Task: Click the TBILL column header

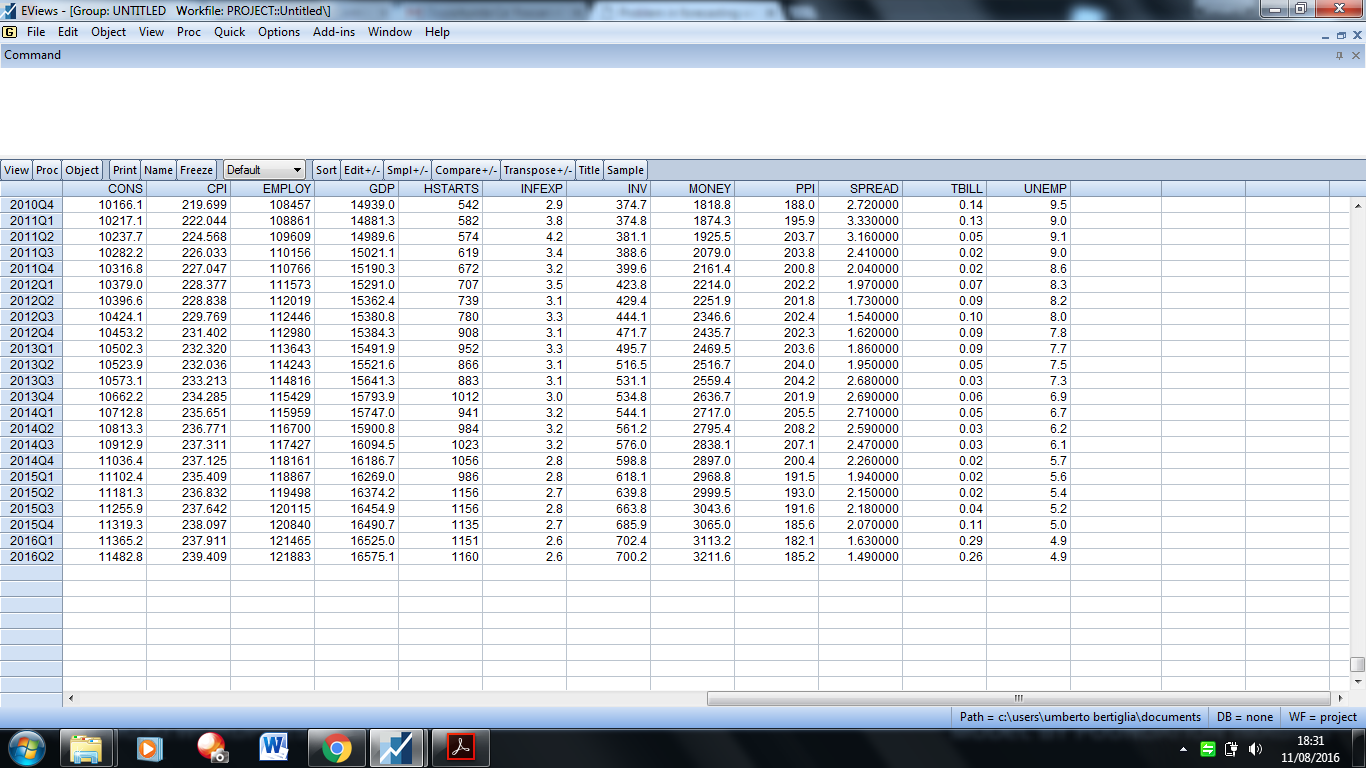Action: coord(944,189)
